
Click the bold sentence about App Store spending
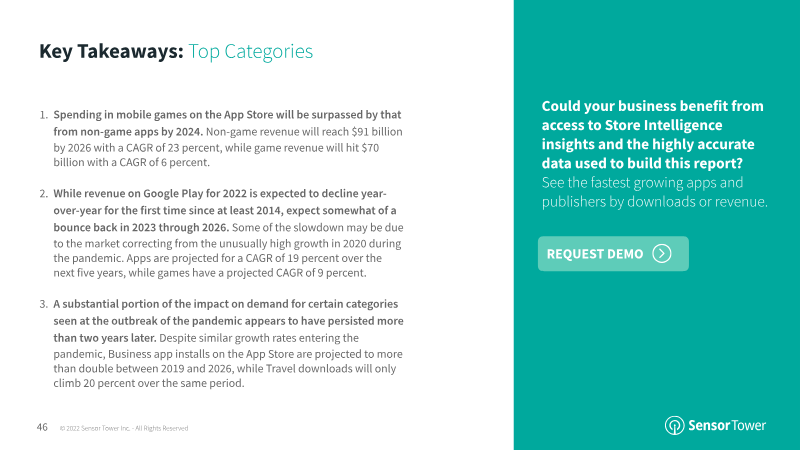point(227,123)
